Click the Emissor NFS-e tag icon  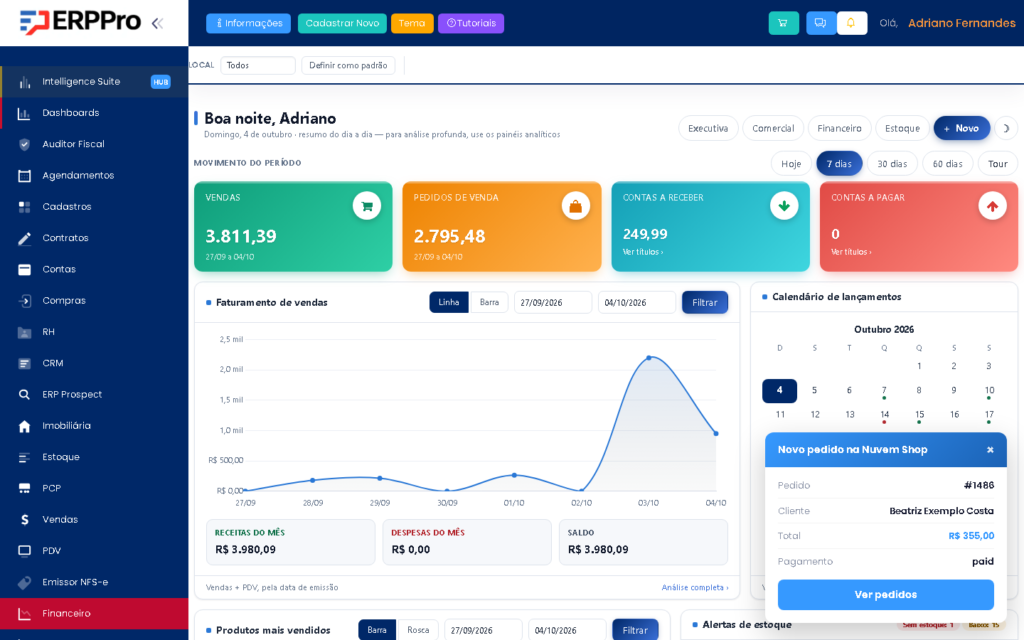click(24, 583)
